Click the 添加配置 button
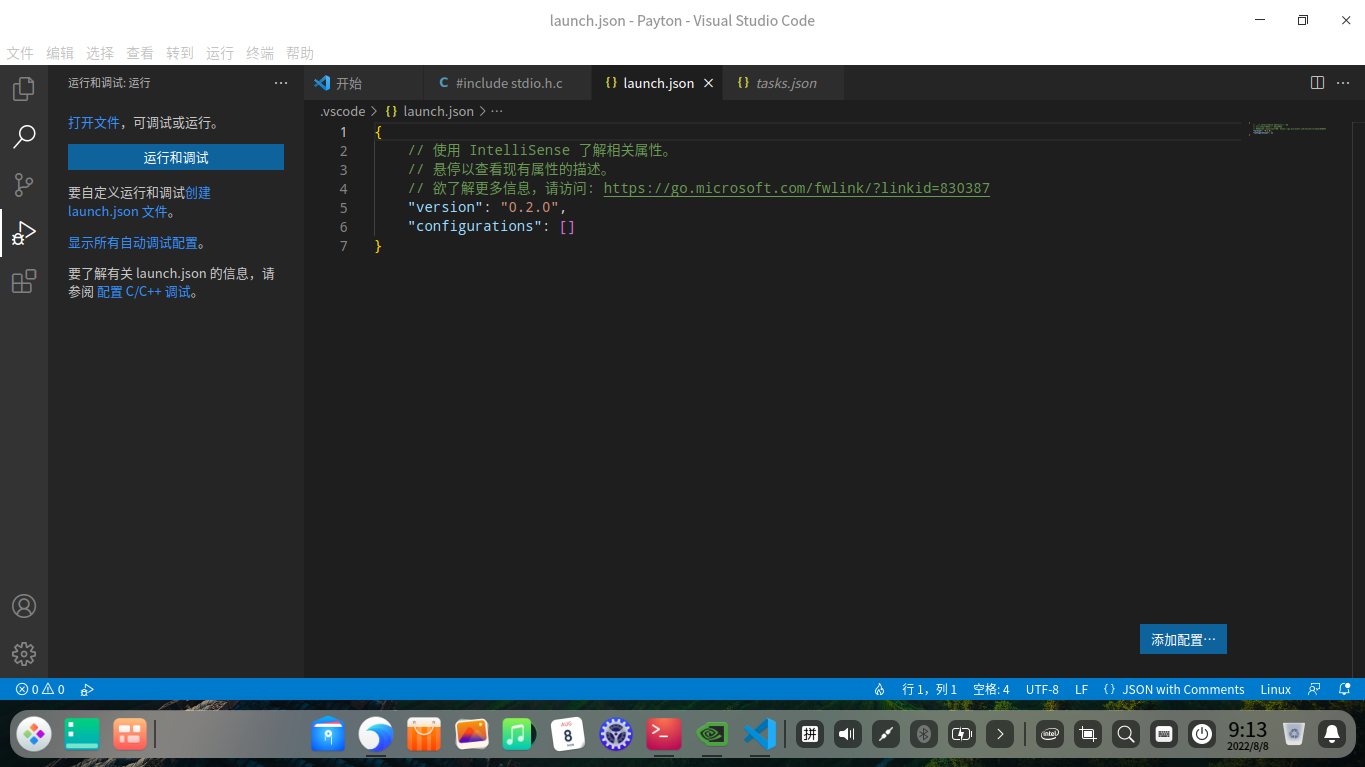 point(1183,640)
